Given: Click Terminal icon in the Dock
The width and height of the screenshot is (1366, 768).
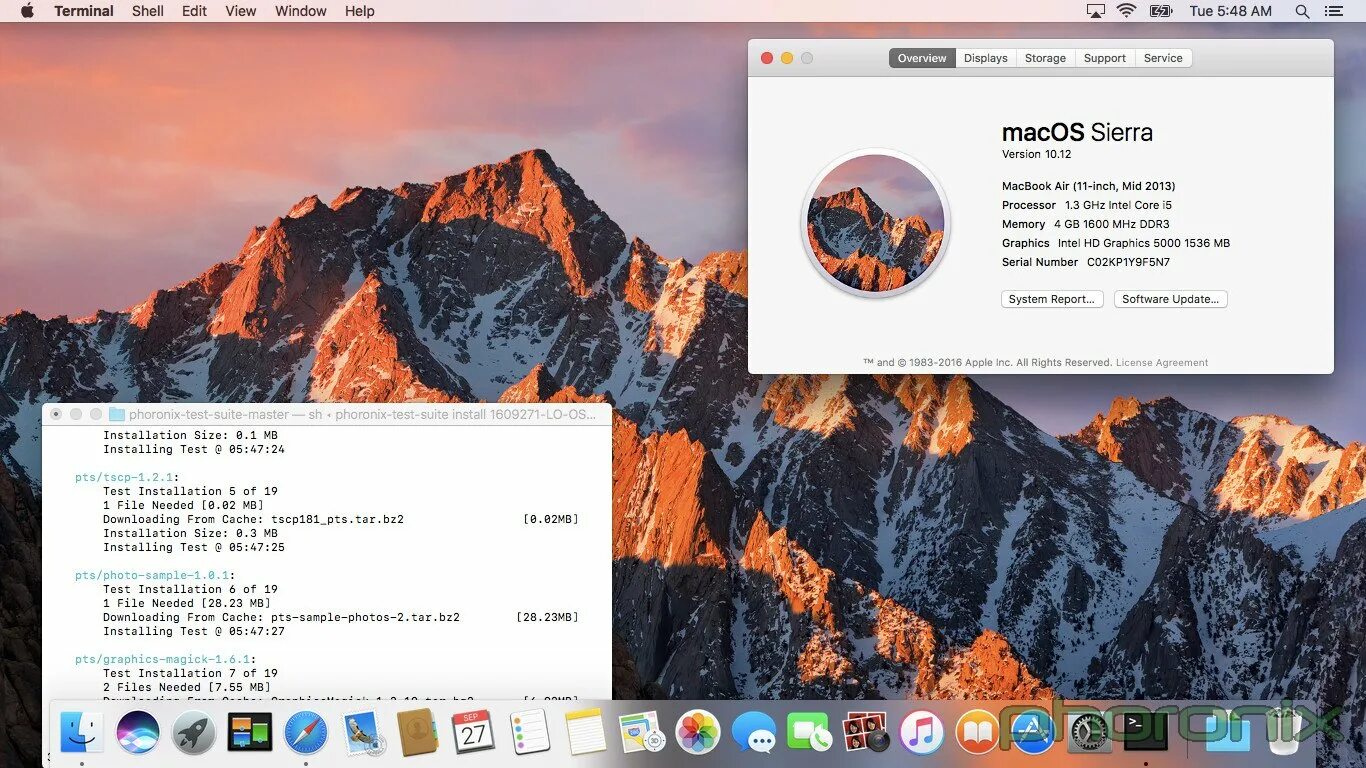Looking at the screenshot, I should [x=1146, y=733].
